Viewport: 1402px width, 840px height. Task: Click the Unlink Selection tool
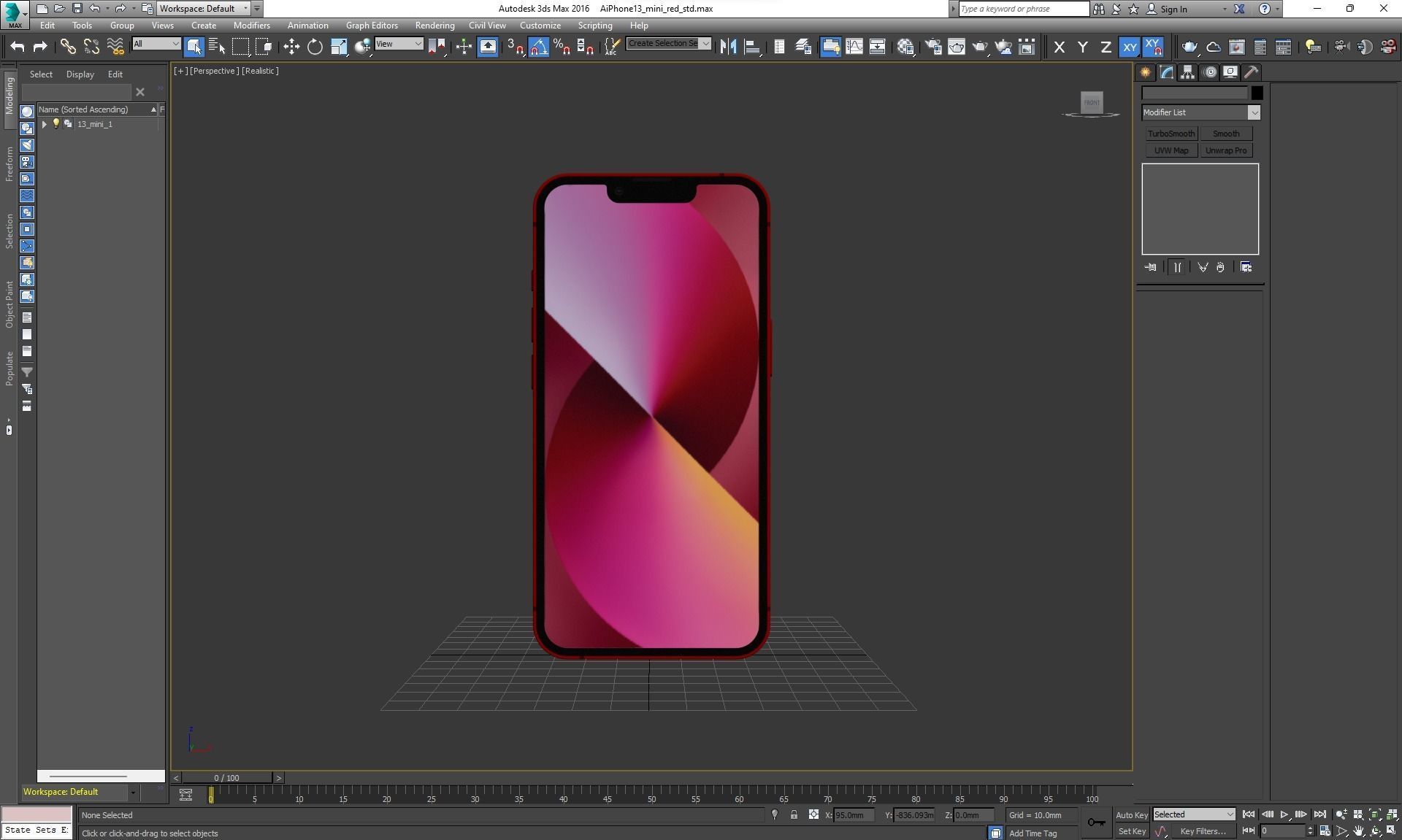tap(91, 47)
